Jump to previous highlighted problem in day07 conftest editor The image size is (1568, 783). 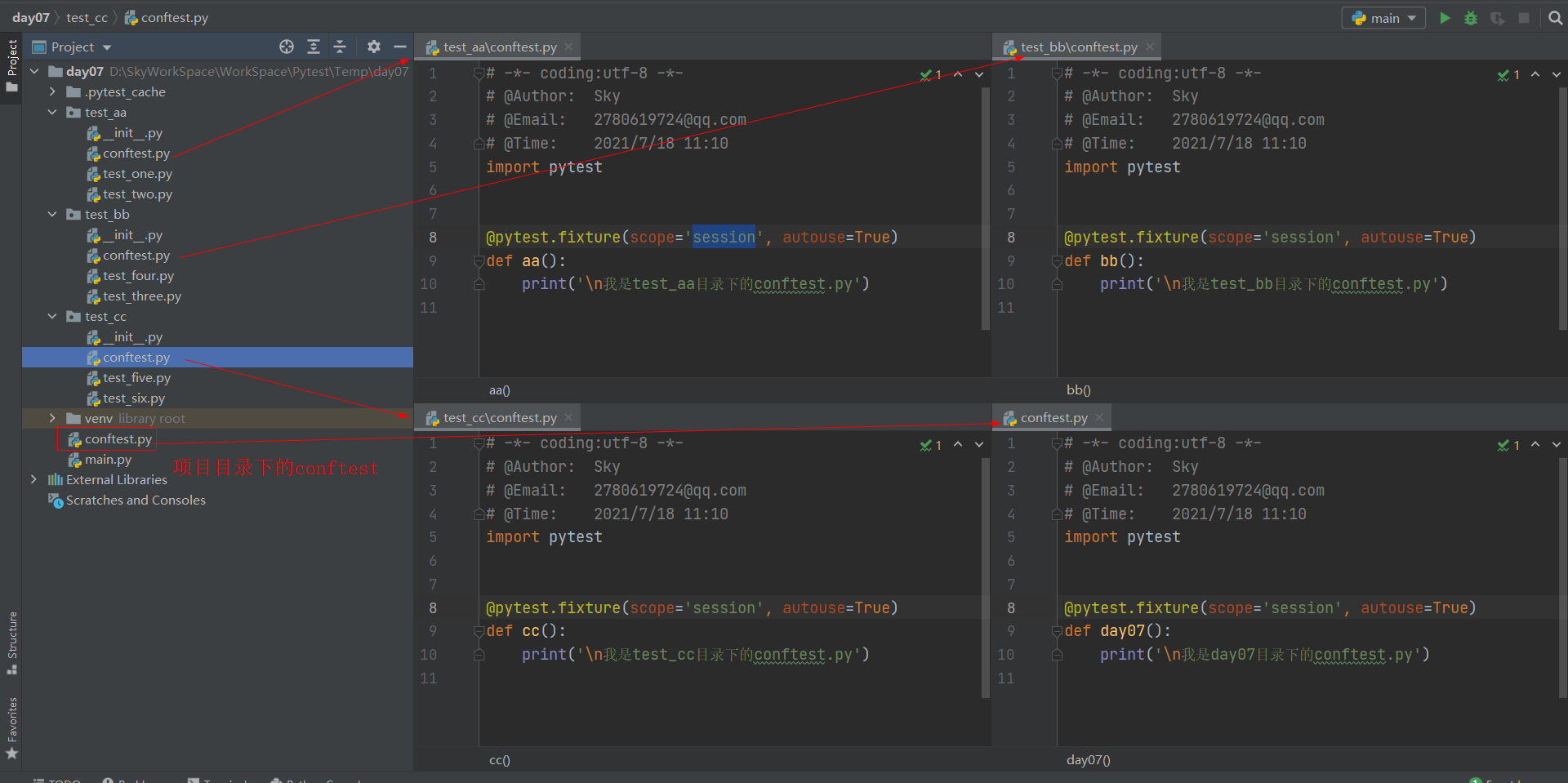click(1535, 445)
